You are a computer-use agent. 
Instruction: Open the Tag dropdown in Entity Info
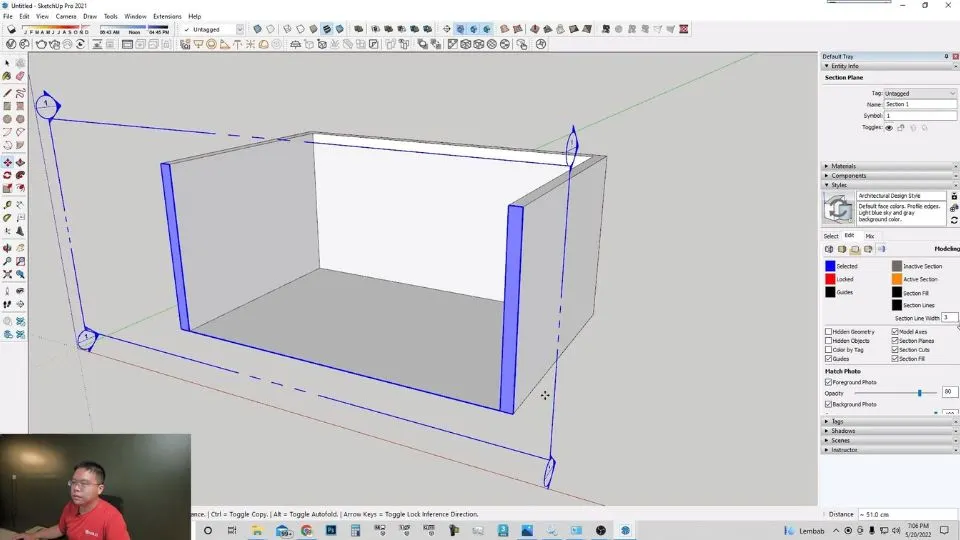tap(919, 94)
